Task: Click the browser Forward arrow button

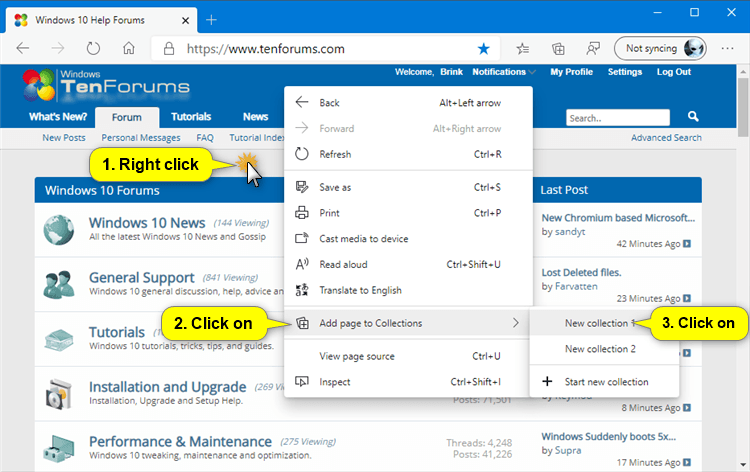Action: tap(57, 48)
